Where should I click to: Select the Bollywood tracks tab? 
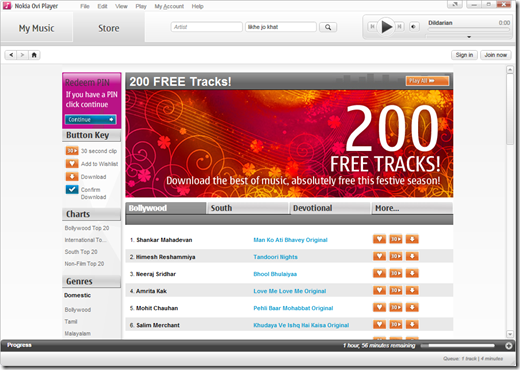166,208
